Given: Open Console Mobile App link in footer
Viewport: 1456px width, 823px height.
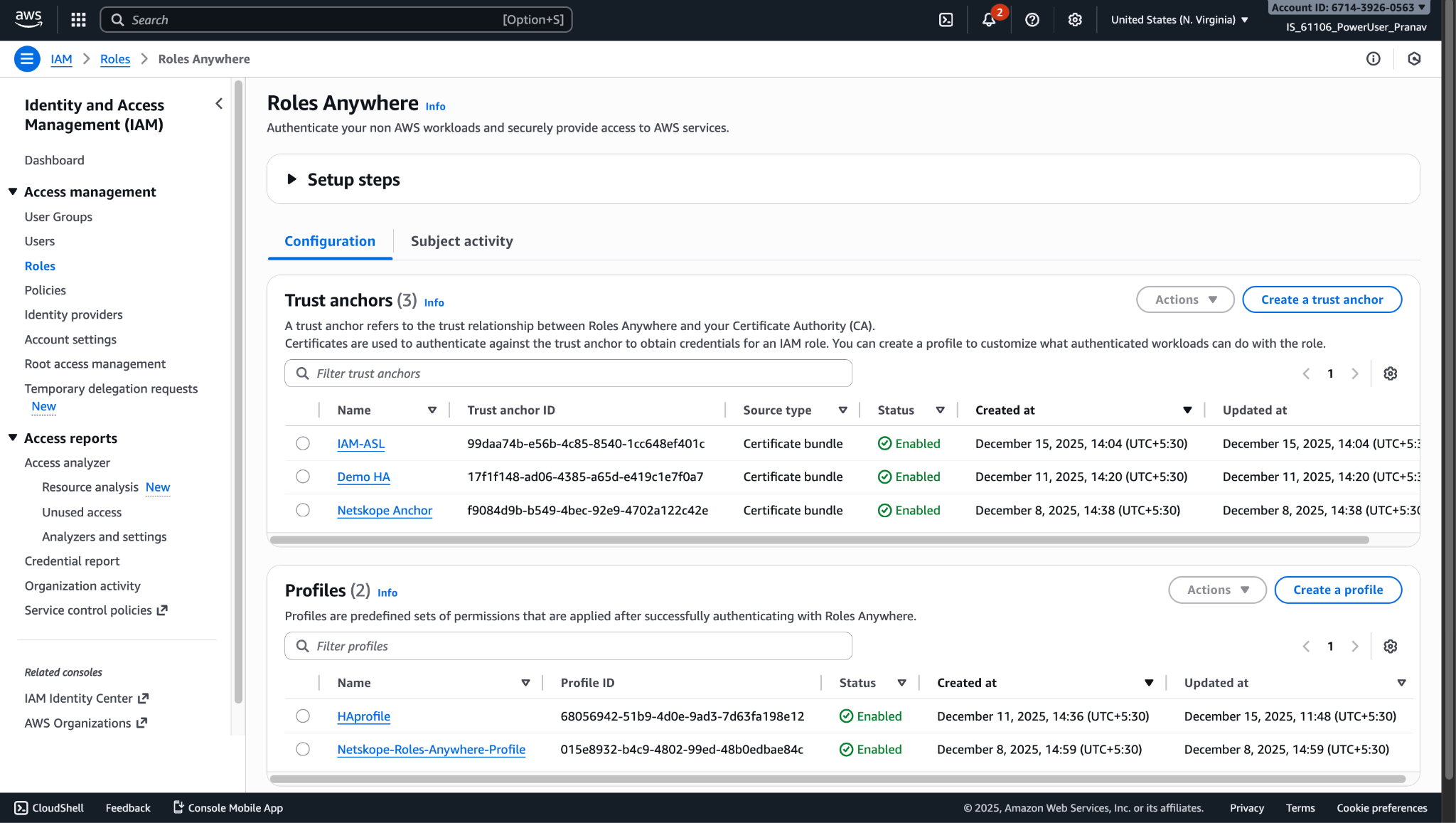Looking at the screenshot, I should pos(228,808).
